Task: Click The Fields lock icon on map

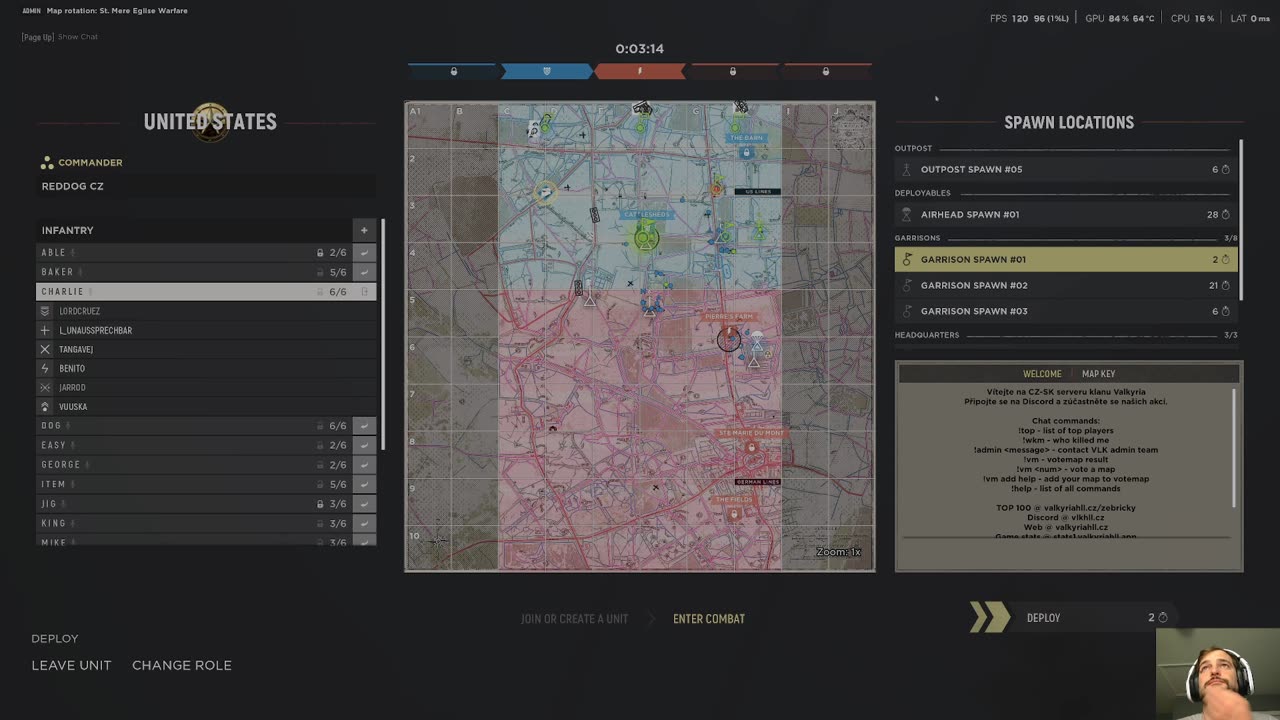Action: [735, 514]
